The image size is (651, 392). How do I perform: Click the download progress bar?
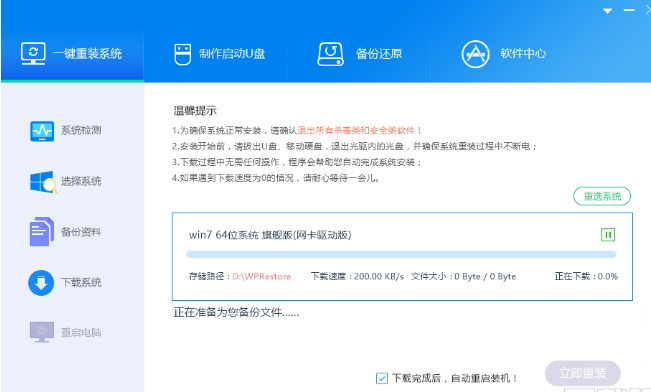[401, 254]
